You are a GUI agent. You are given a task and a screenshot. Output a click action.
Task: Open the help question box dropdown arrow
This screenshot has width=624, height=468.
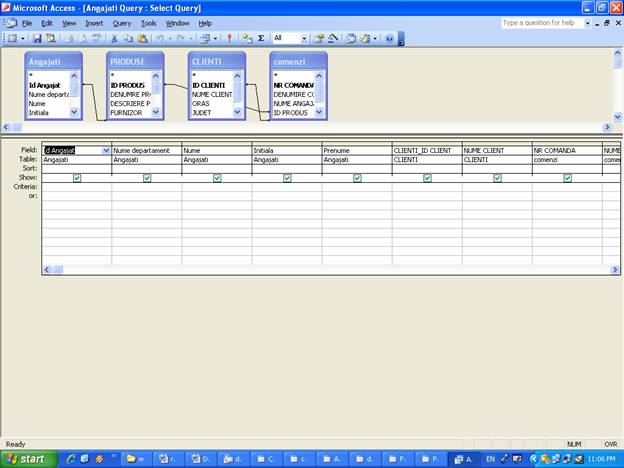click(587, 23)
